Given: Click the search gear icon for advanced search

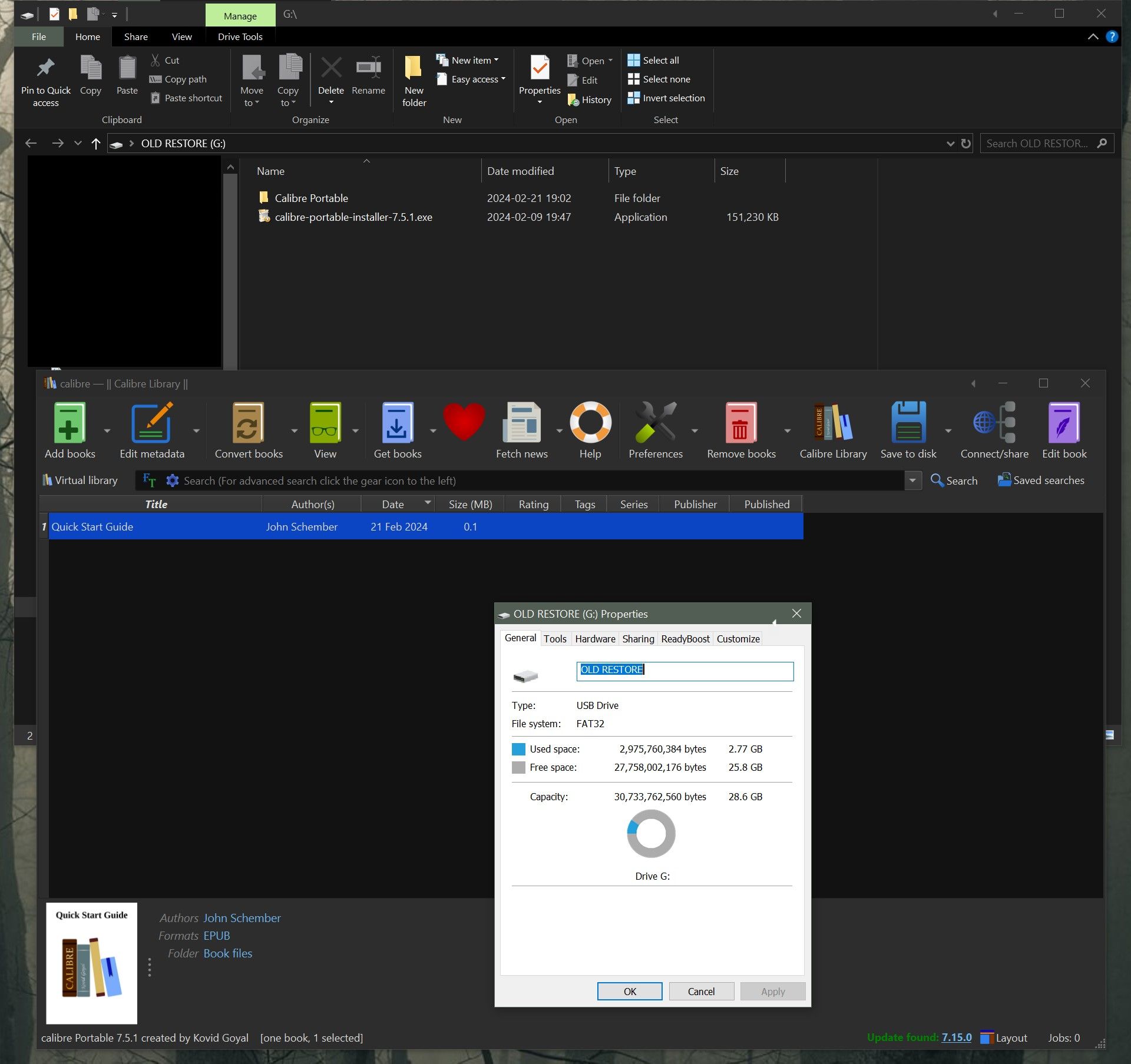Looking at the screenshot, I should coord(172,481).
